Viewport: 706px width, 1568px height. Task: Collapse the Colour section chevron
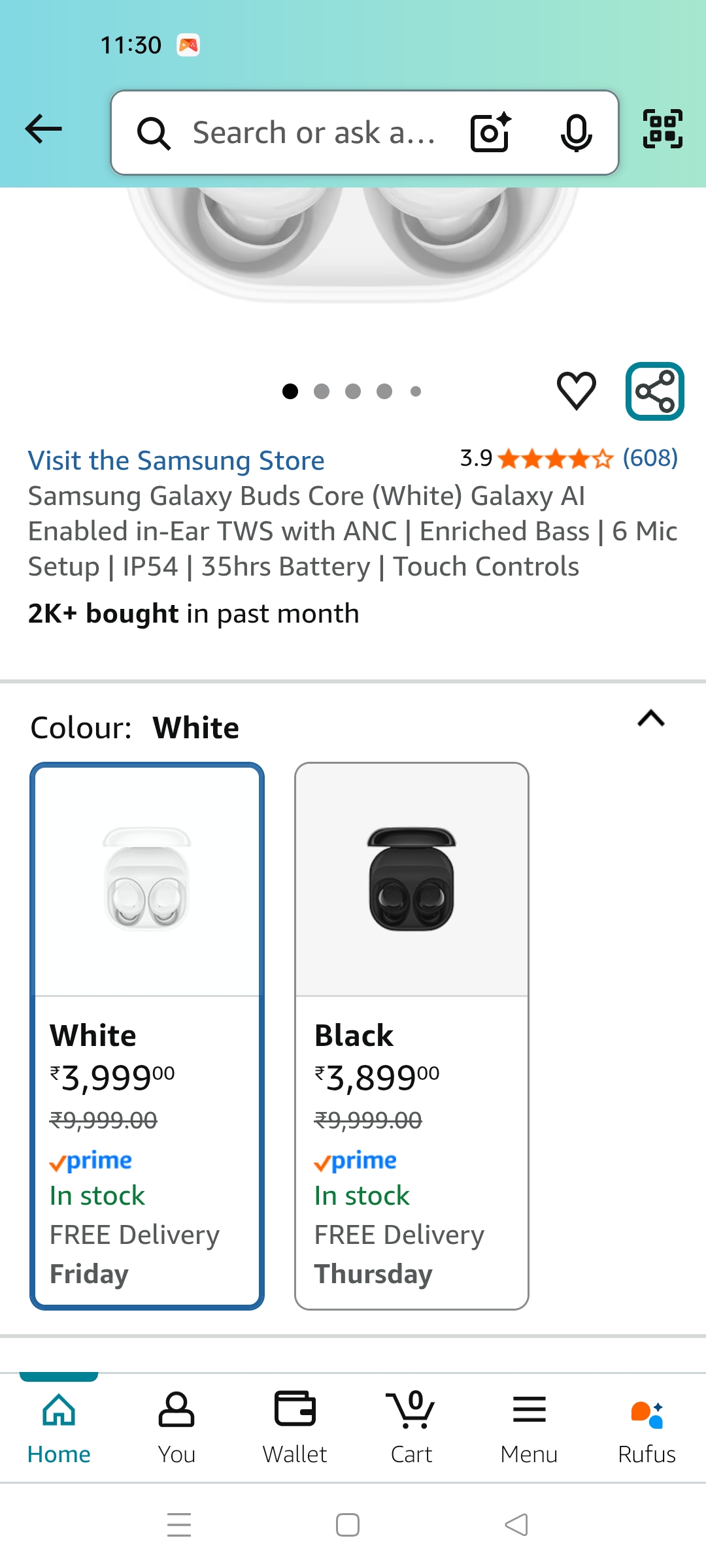click(650, 719)
